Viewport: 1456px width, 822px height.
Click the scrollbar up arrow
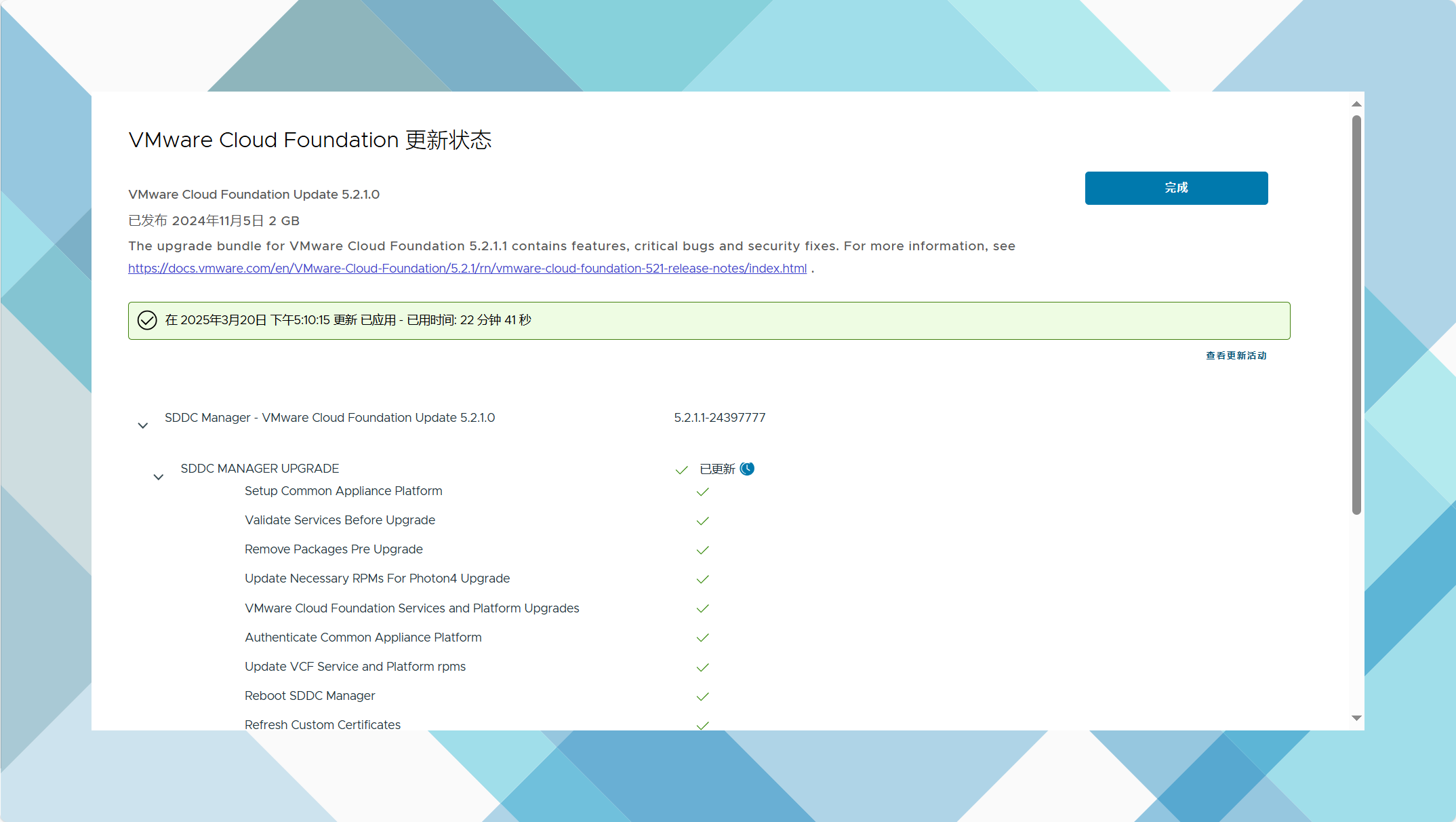pos(1356,104)
